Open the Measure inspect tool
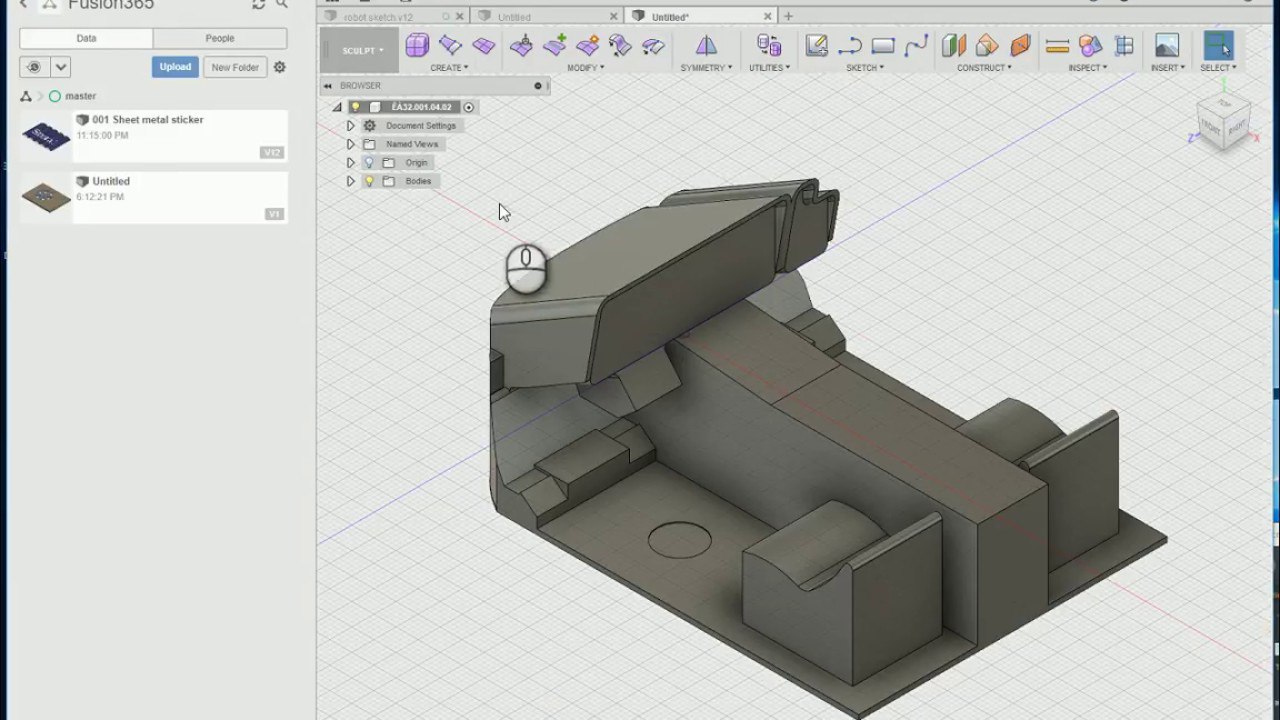Image resolution: width=1280 pixels, height=720 pixels. point(1057,46)
